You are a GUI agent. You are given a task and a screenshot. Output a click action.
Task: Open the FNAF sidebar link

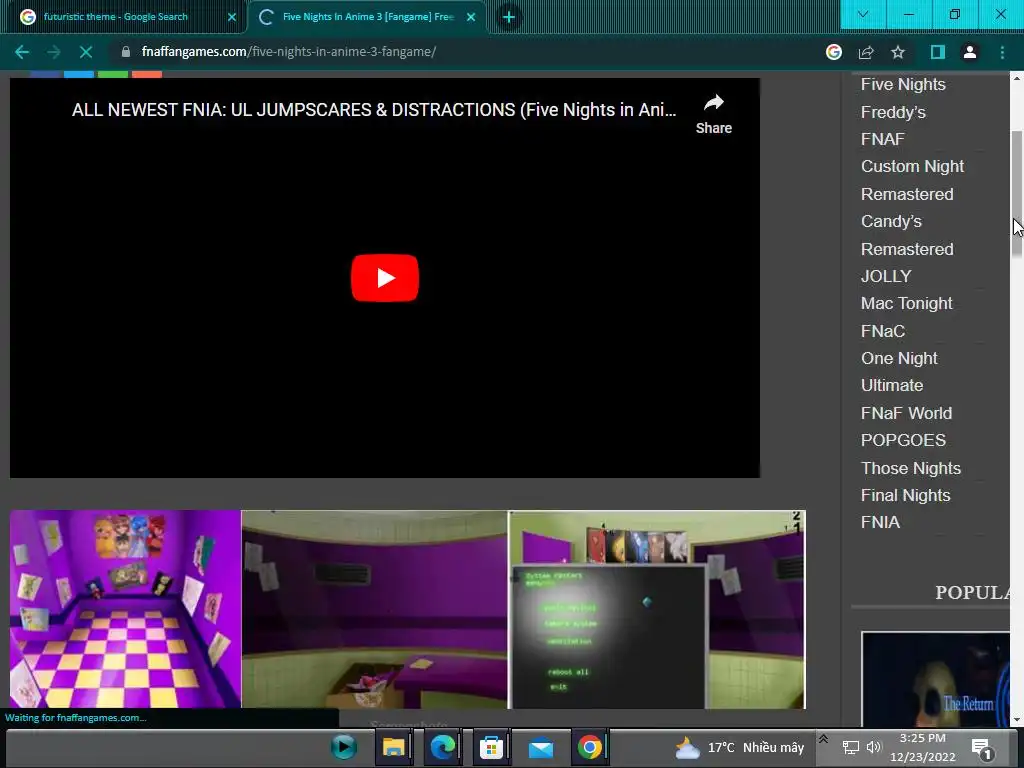(x=883, y=139)
